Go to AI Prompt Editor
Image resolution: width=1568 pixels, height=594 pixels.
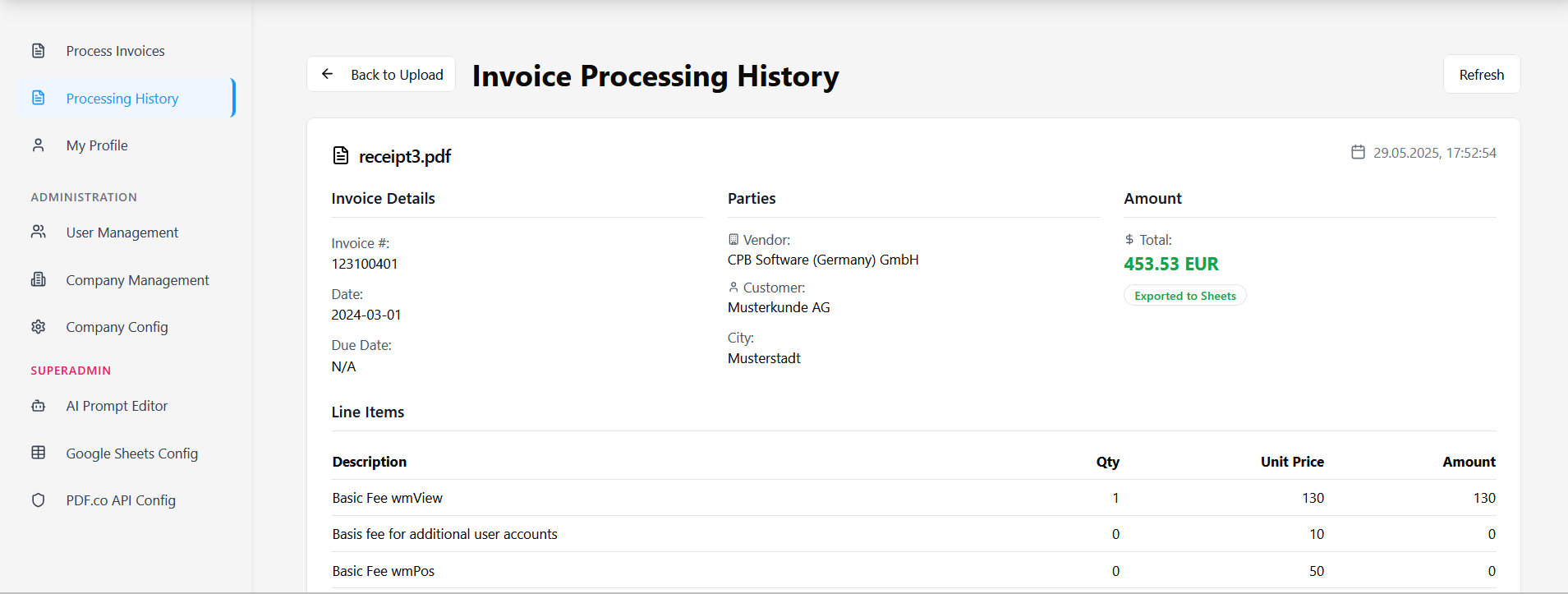click(117, 406)
